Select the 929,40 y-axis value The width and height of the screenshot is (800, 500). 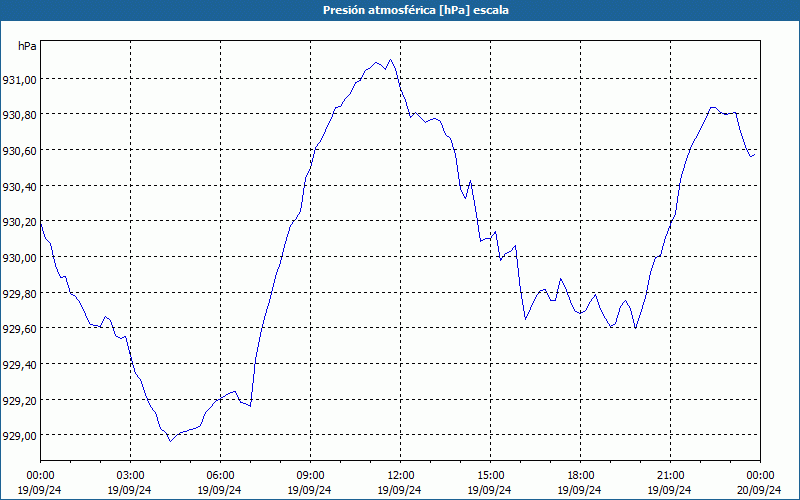click(19, 364)
